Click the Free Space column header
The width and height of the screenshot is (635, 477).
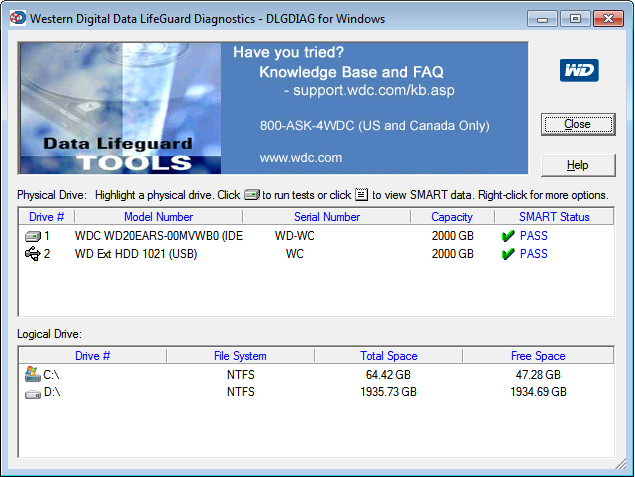pyautogui.click(x=538, y=356)
